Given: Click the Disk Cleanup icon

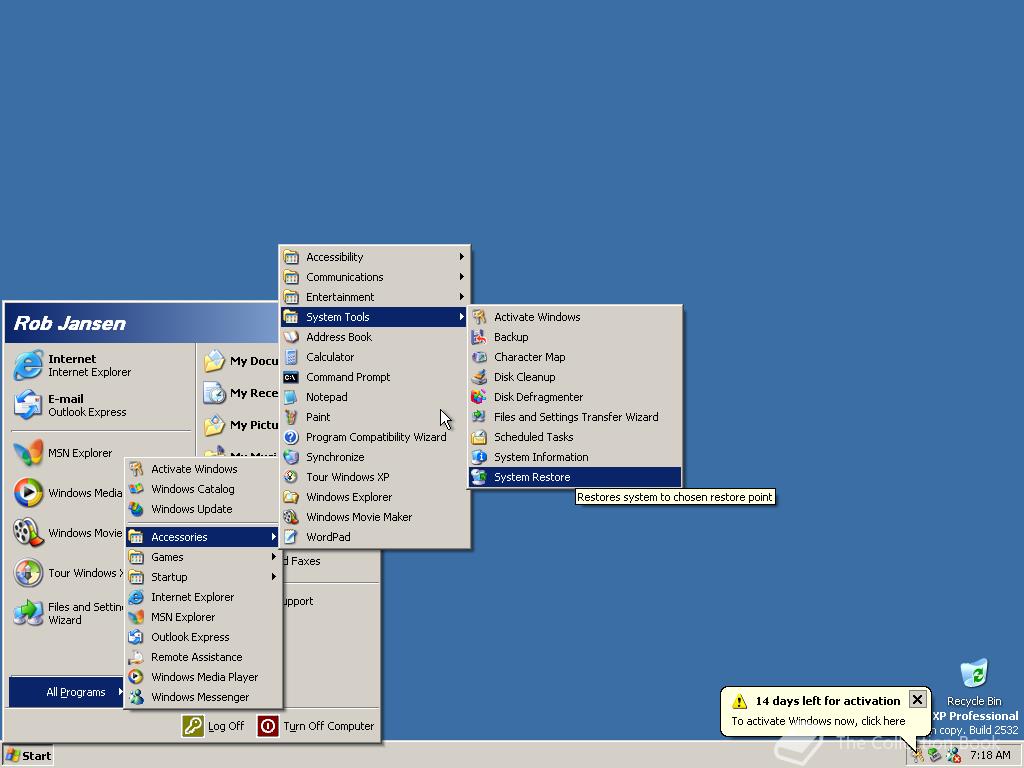Looking at the screenshot, I should [479, 377].
